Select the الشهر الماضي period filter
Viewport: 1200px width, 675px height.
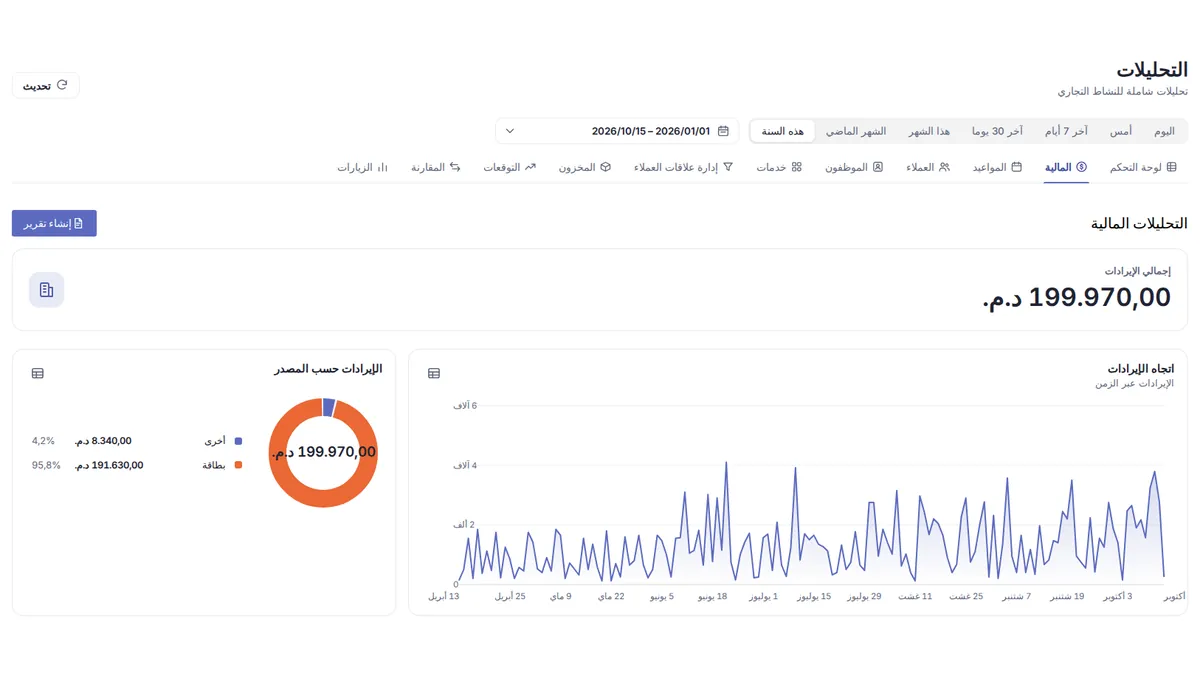pyautogui.click(x=856, y=131)
